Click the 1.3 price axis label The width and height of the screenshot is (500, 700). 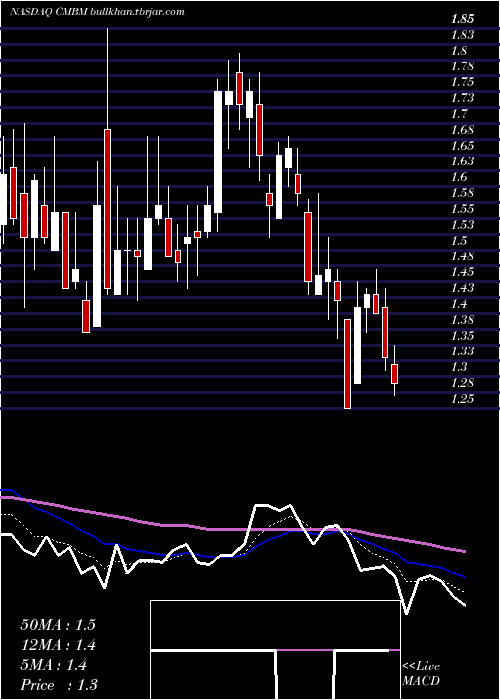click(459, 367)
